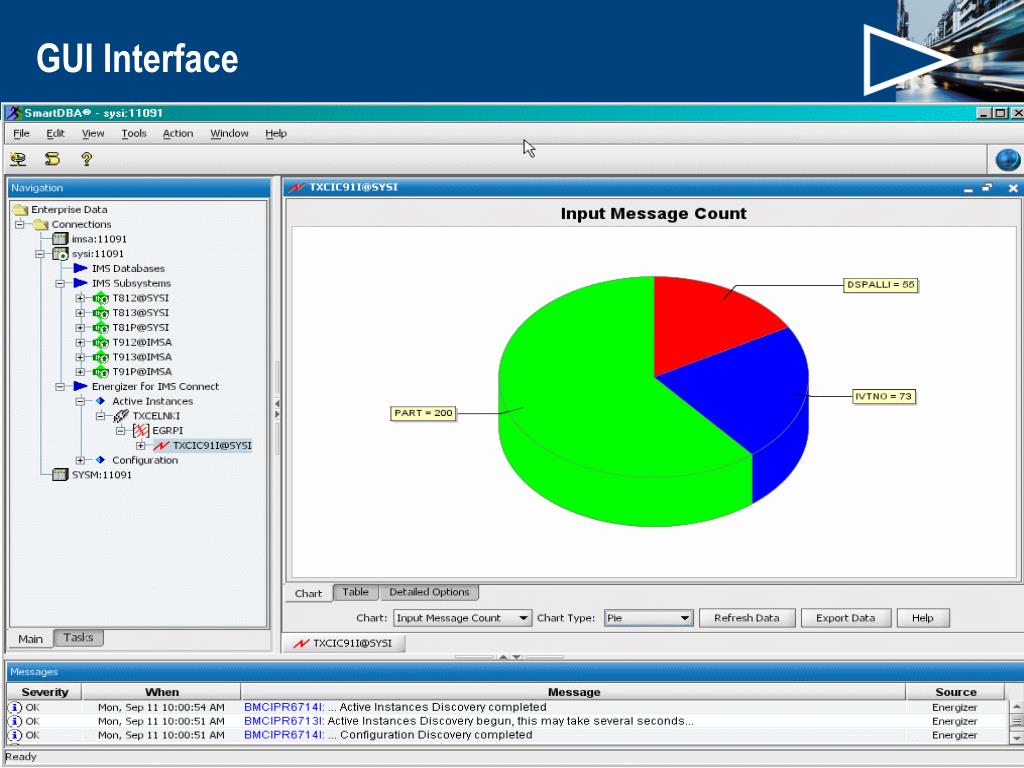Click the imsa:11091 server icon
The image size is (1024, 768).
click(60, 239)
